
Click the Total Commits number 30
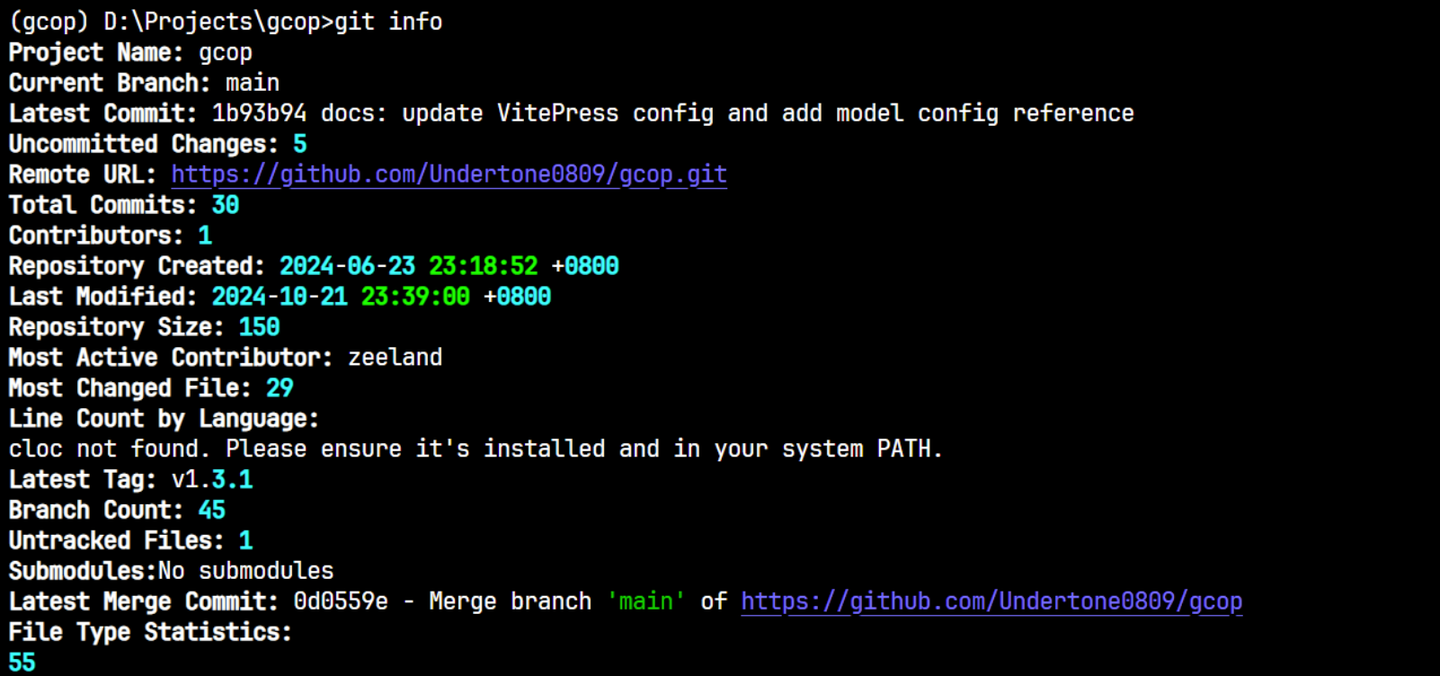(225, 205)
